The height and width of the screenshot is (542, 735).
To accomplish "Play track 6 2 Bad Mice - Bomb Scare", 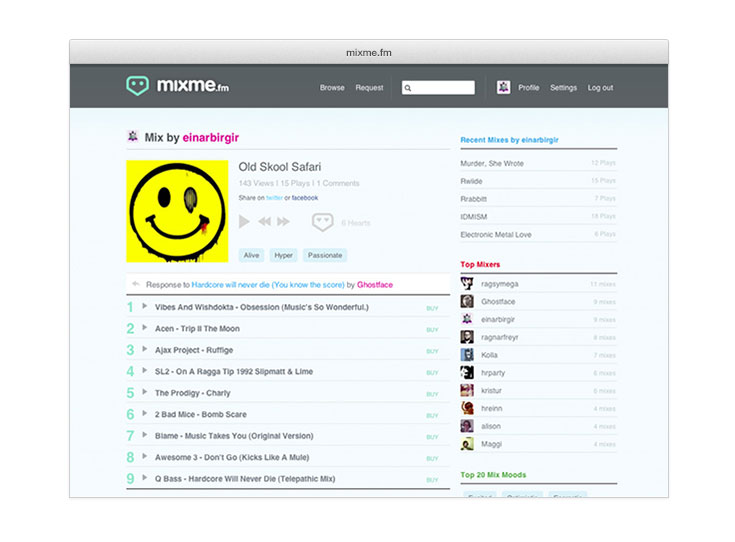I will (x=145, y=414).
